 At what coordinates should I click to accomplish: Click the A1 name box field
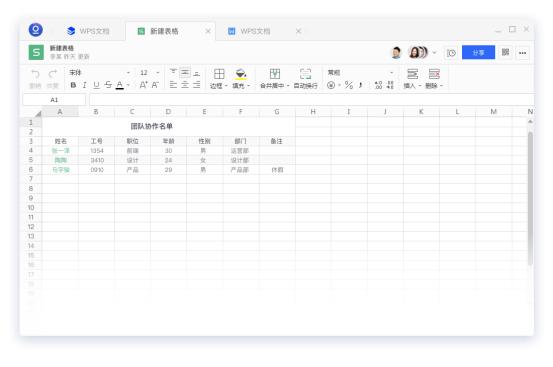54,100
